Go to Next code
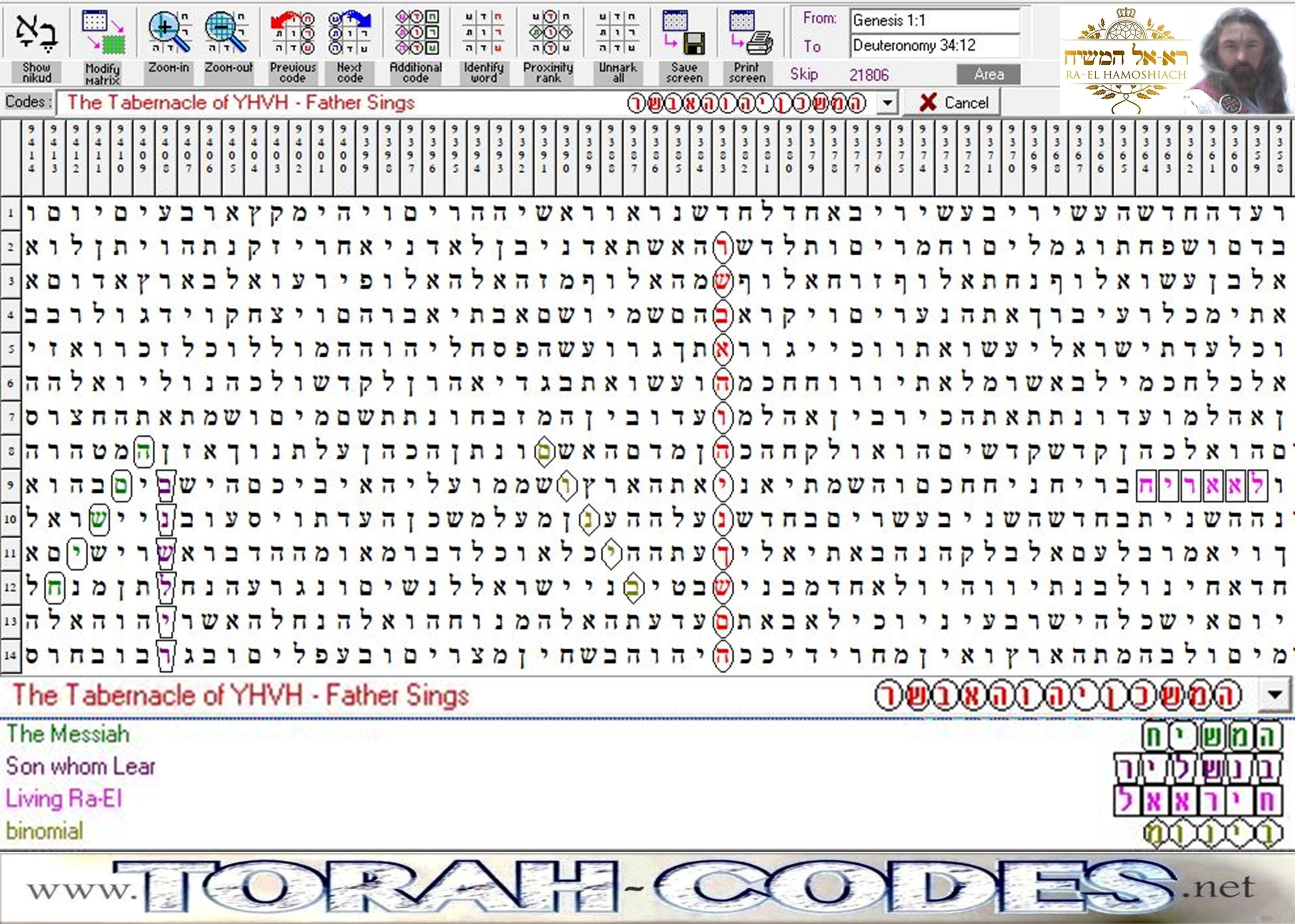Image resolution: width=1295 pixels, height=924 pixels. click(x=350, y=33)
